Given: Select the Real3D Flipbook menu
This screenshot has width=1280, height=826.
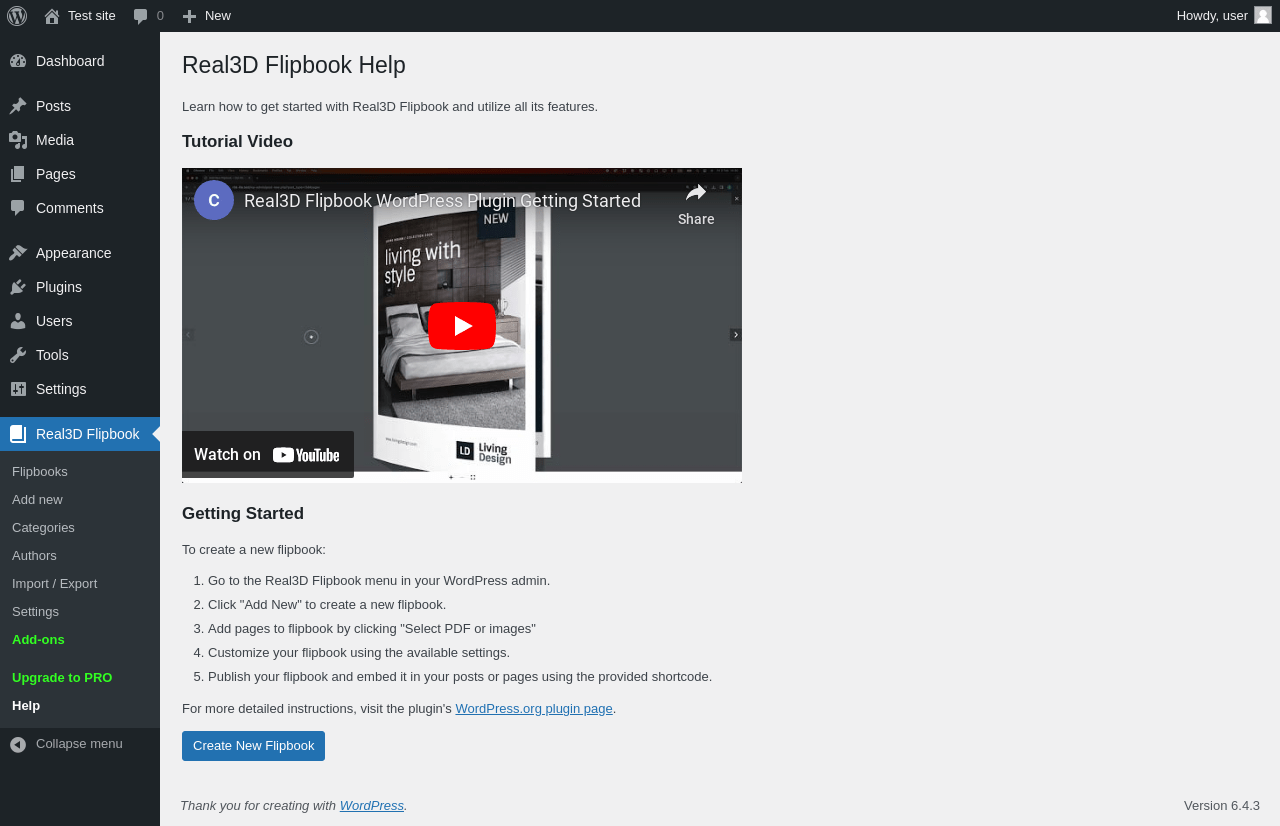Looking at the screenshot, I should click(80, 434).
